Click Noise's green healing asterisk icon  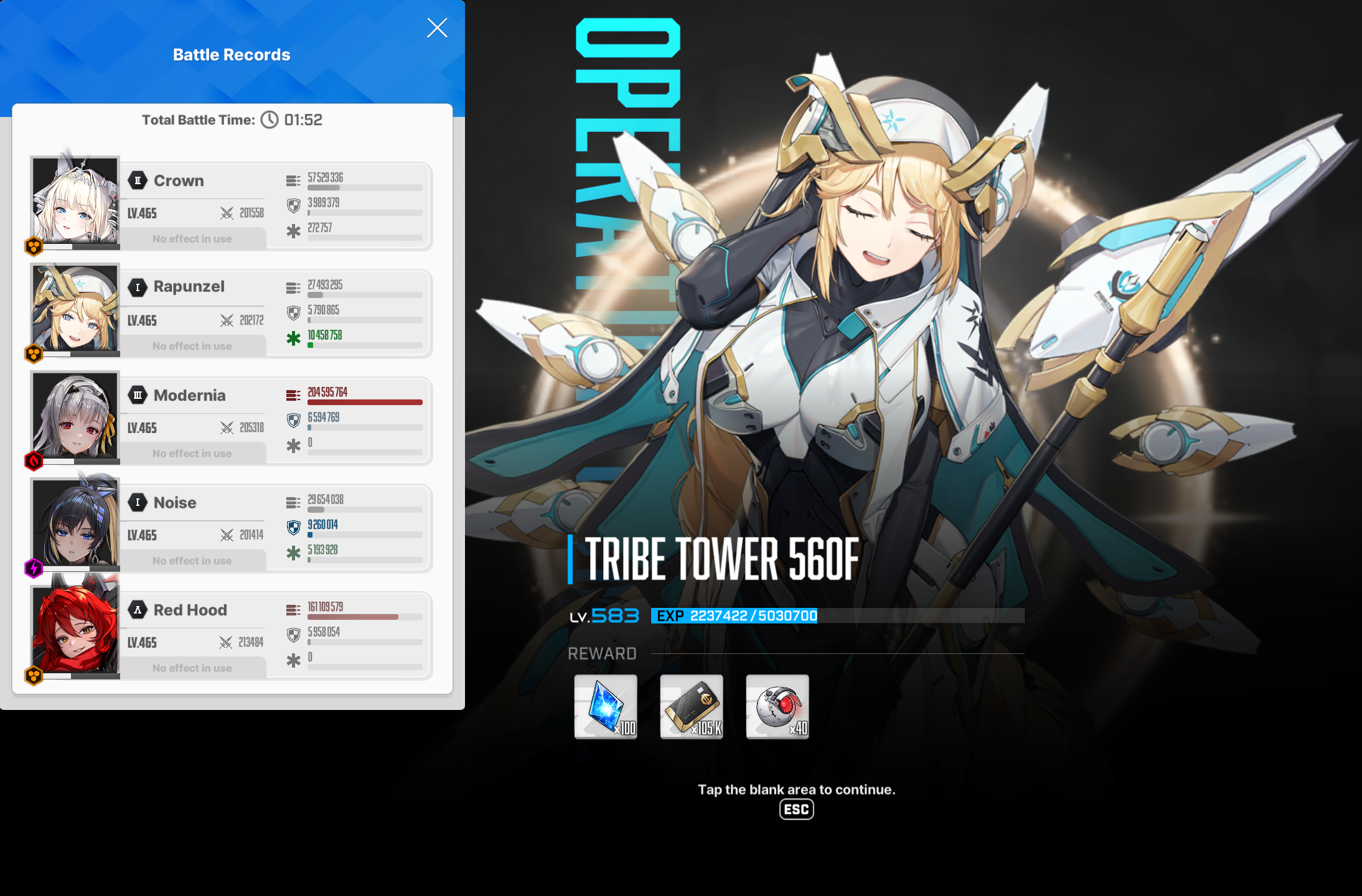293,553
